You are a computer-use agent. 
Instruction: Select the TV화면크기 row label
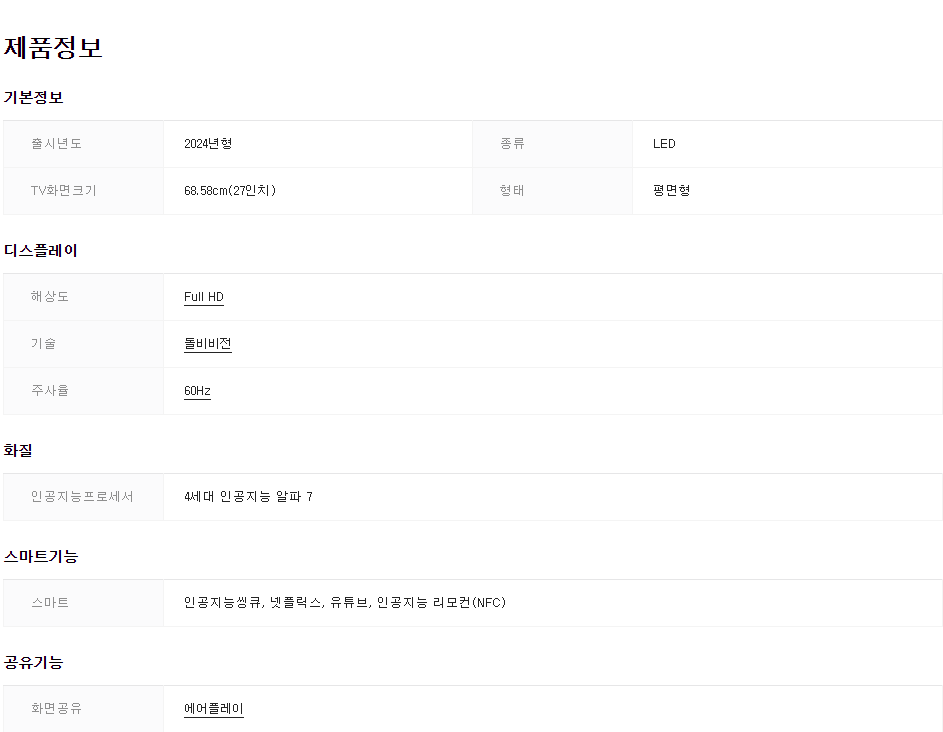point(64,191)
